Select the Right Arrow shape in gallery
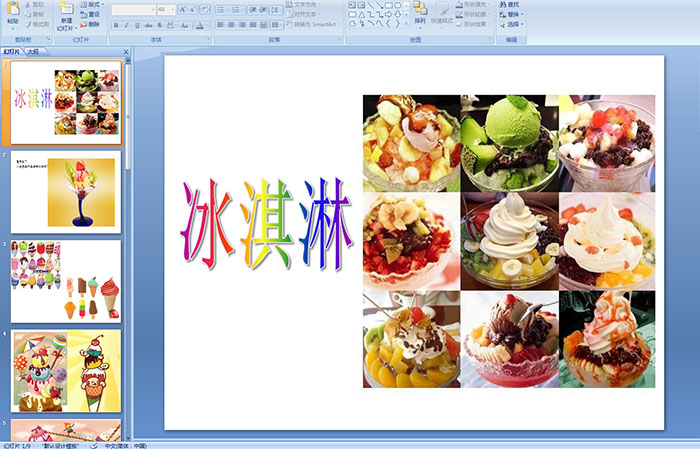 pyautogui.click(x=389, y=15)
